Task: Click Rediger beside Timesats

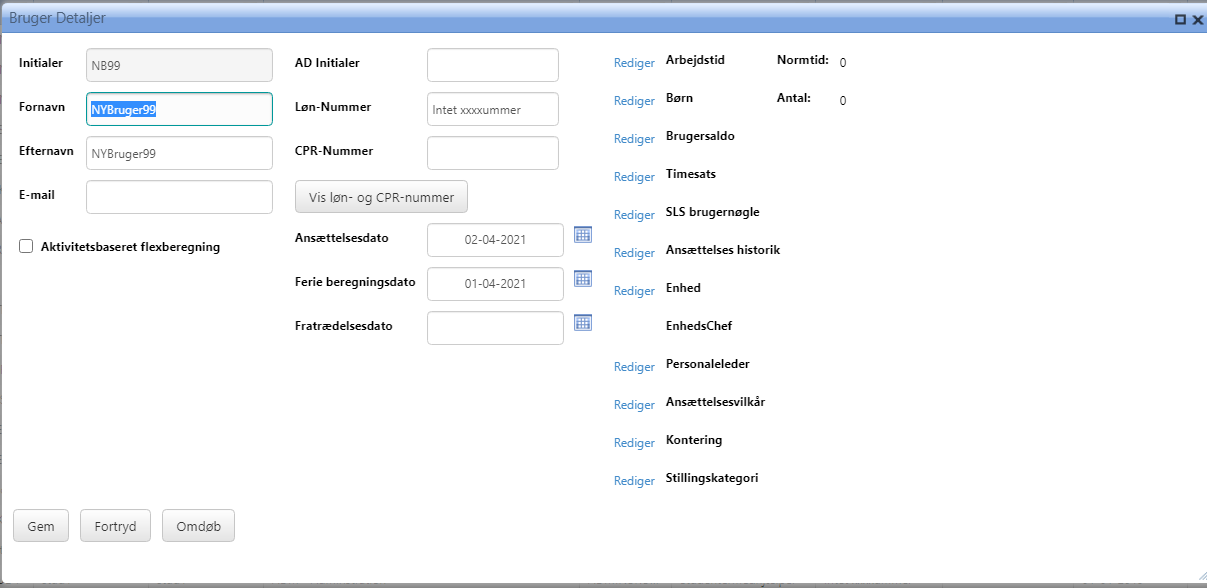Action: [634, 177]
